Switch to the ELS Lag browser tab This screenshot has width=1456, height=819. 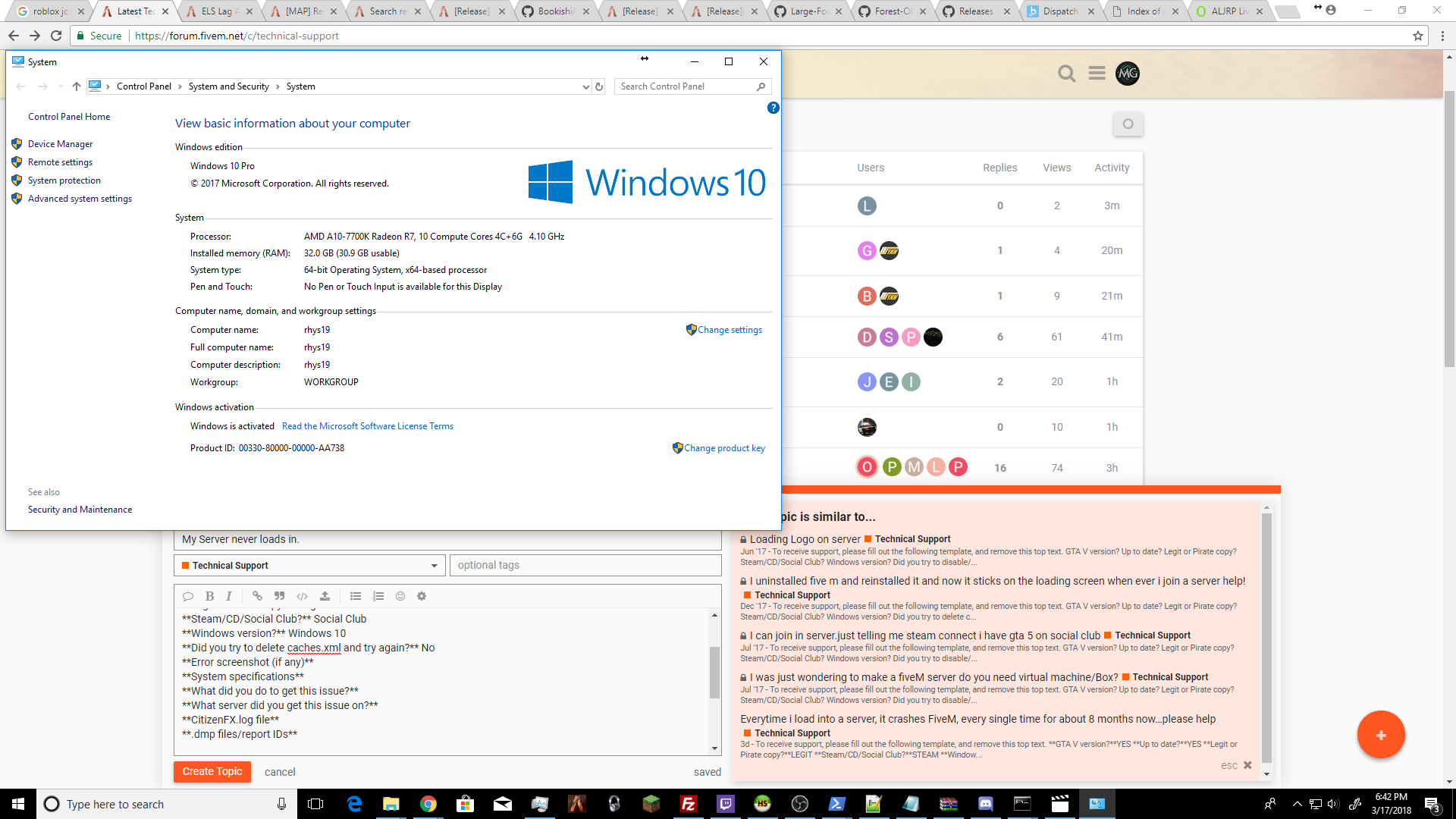point(219,11)
